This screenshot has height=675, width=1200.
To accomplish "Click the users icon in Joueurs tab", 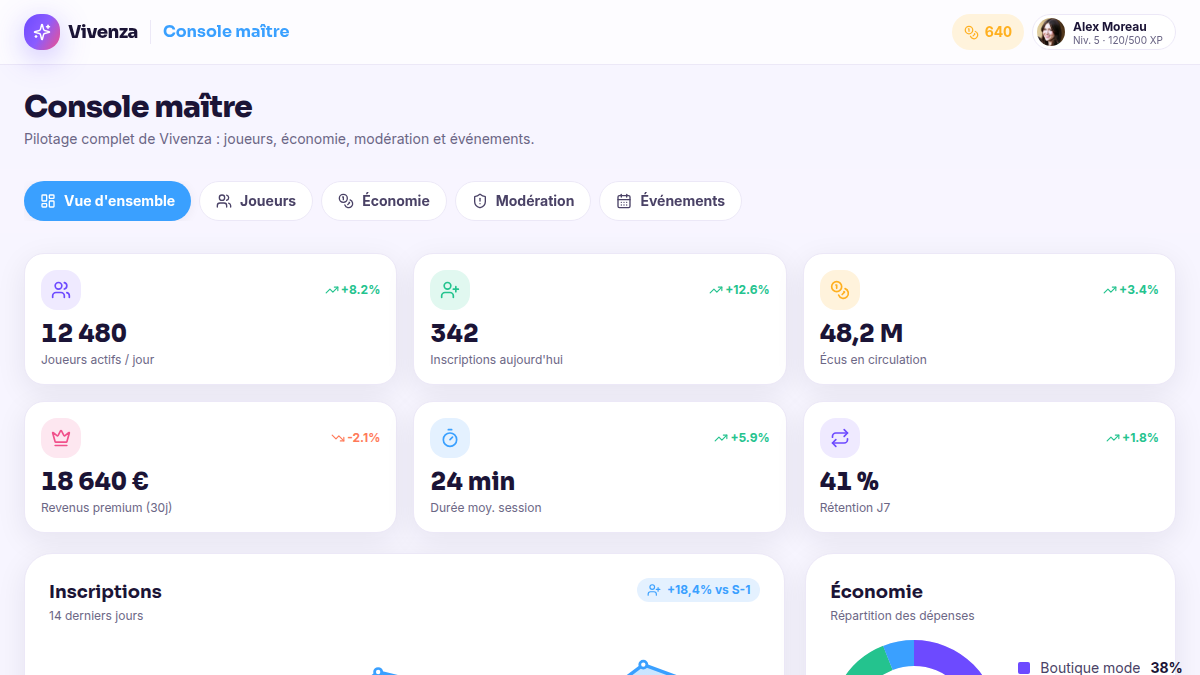I will coord(224,201).
